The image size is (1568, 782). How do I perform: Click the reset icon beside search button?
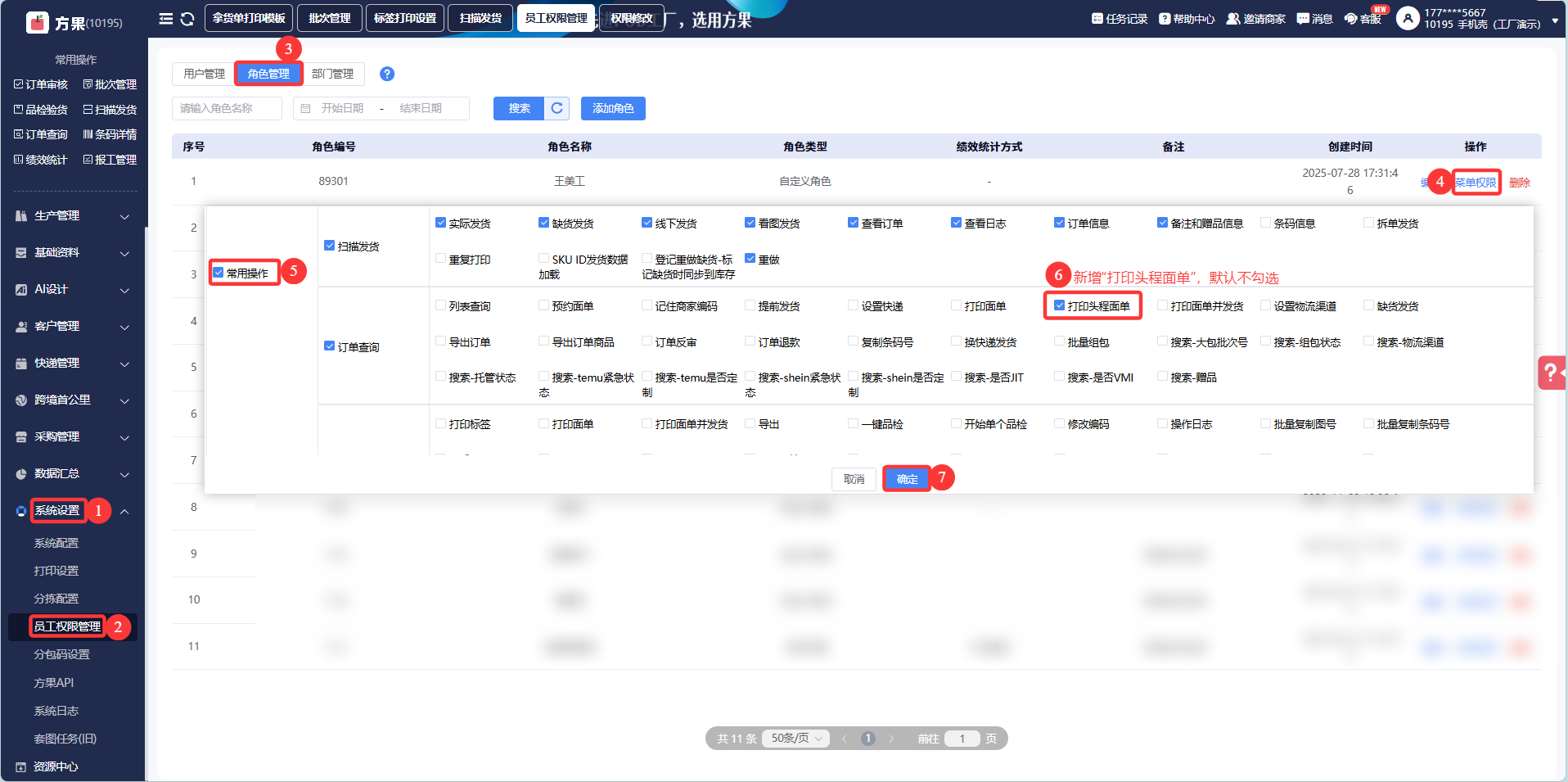pyautogui.click(x=557, y=108)
